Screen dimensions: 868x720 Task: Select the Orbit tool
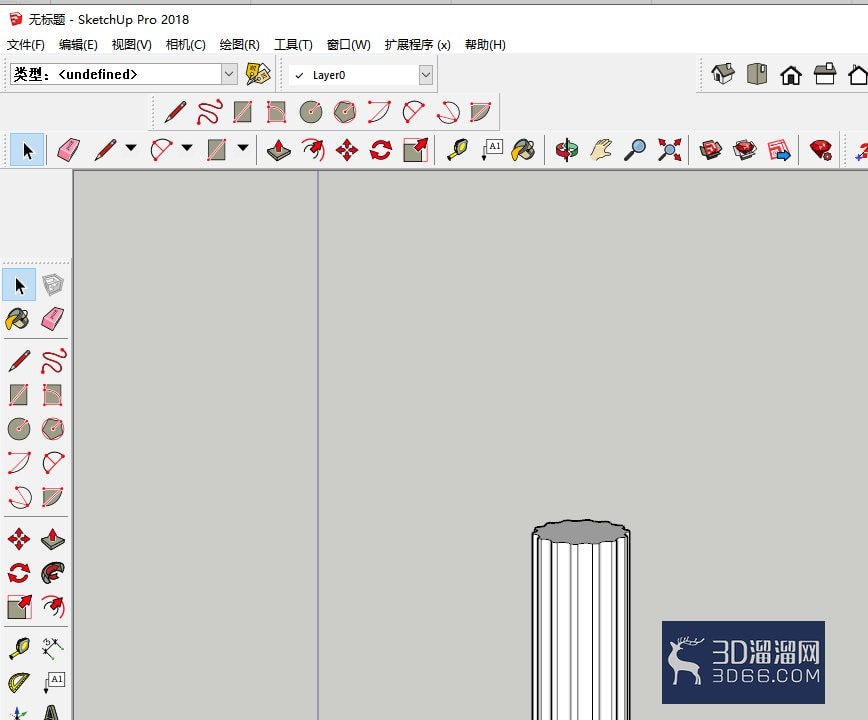coord(567,150)
